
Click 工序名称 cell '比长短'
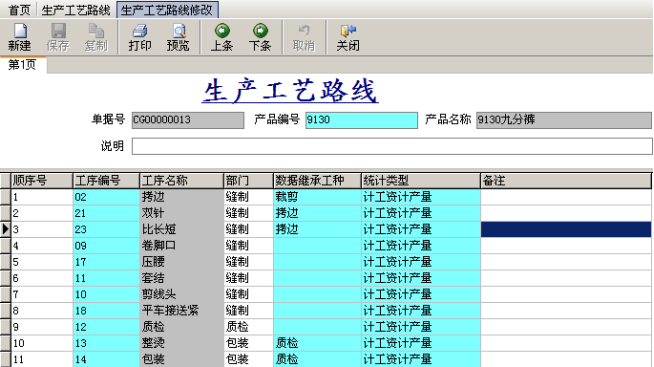coord(181,229)
